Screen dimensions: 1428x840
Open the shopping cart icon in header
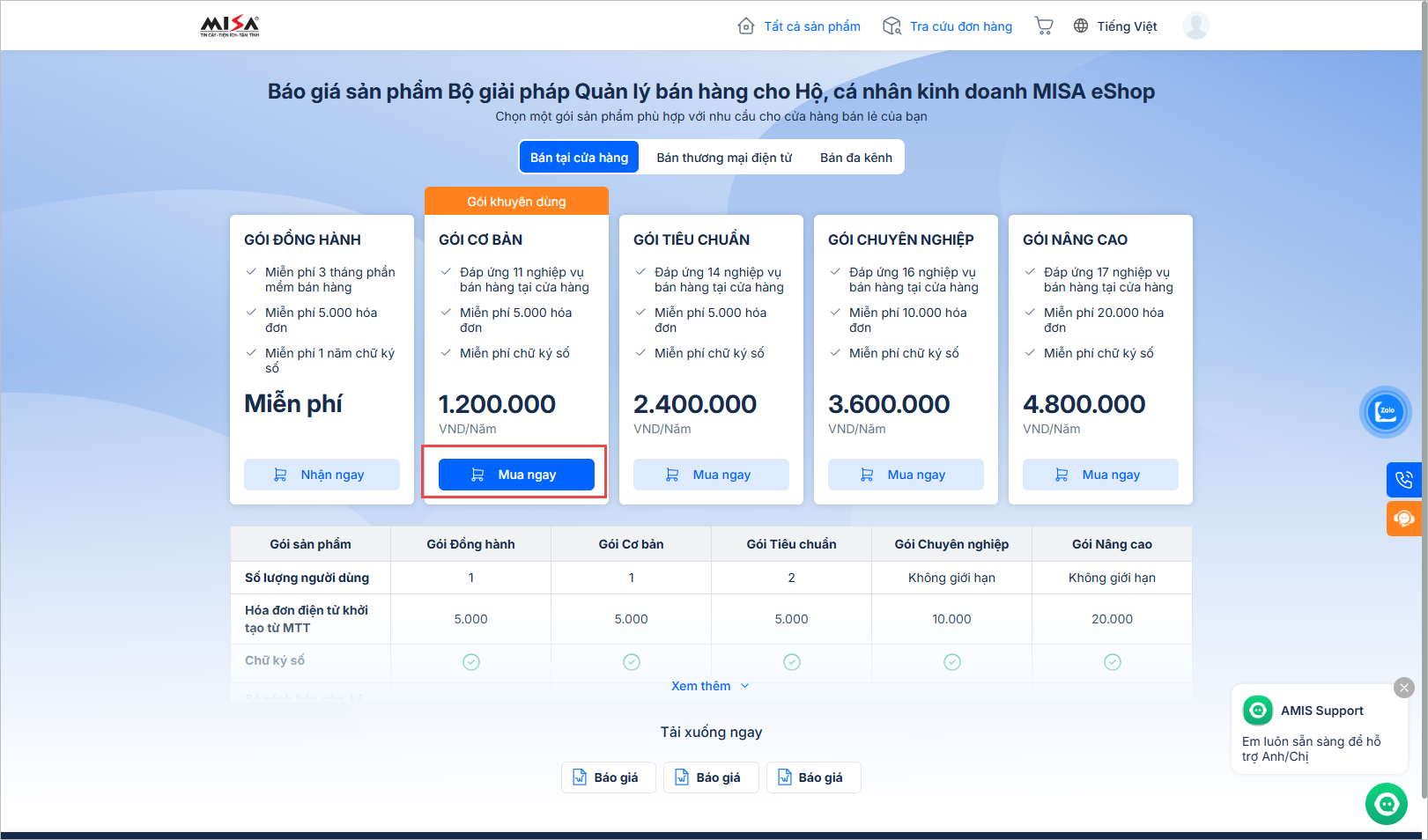[1044, 26]
